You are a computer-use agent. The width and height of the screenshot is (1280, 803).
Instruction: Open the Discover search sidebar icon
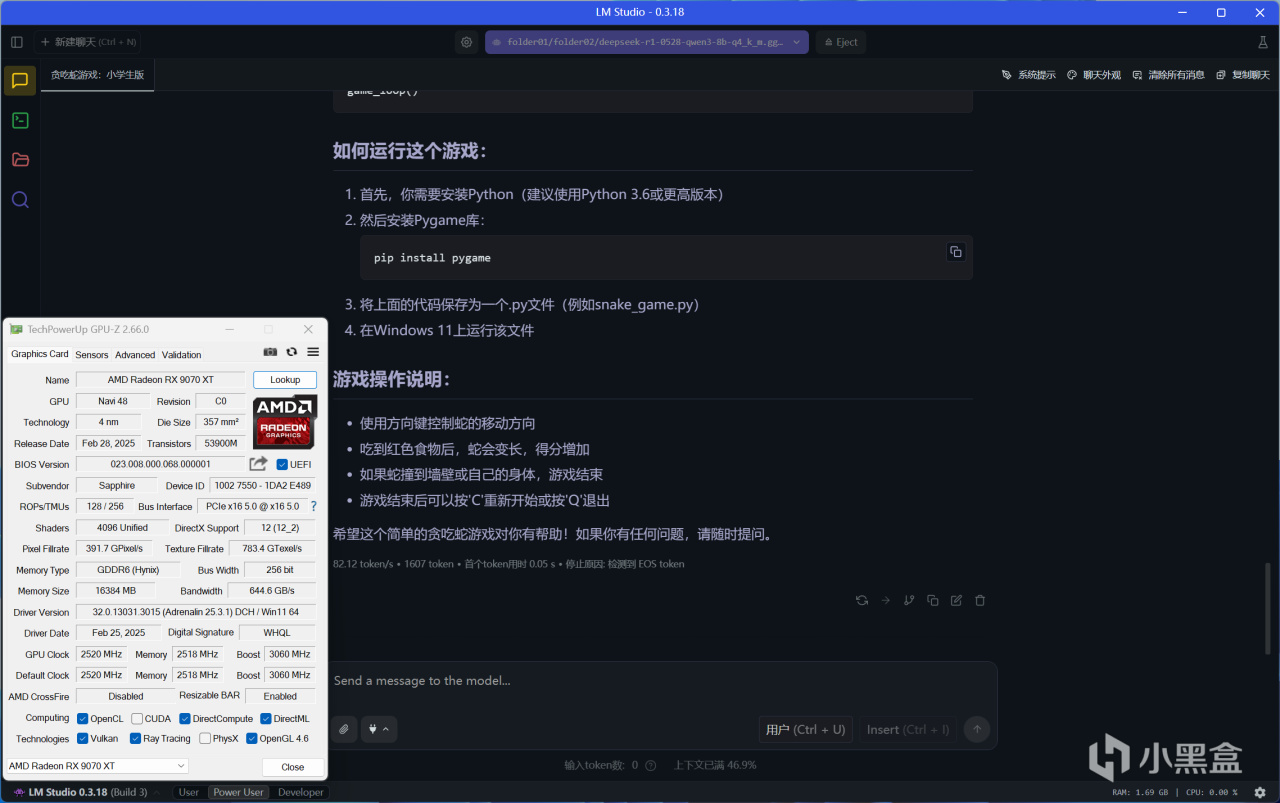click(20, 199)
